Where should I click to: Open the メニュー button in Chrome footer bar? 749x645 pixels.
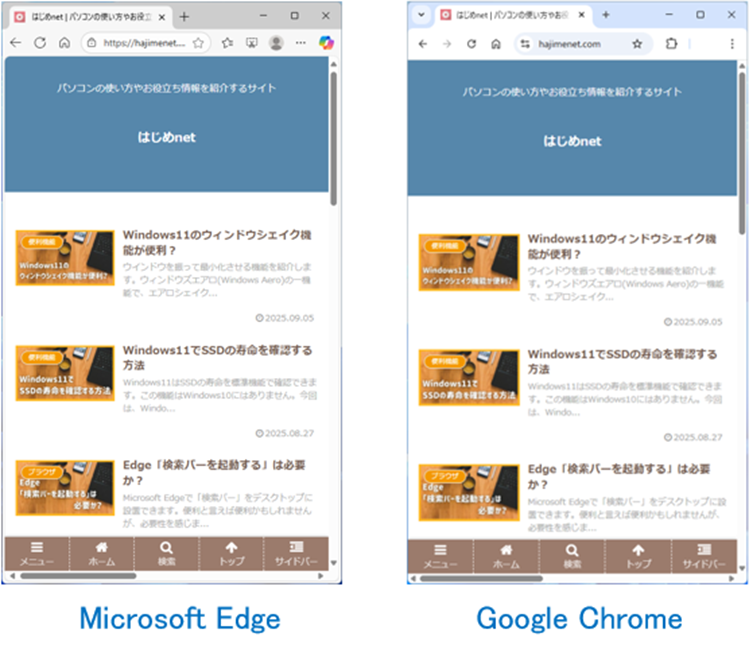click(x=440, y=557)
